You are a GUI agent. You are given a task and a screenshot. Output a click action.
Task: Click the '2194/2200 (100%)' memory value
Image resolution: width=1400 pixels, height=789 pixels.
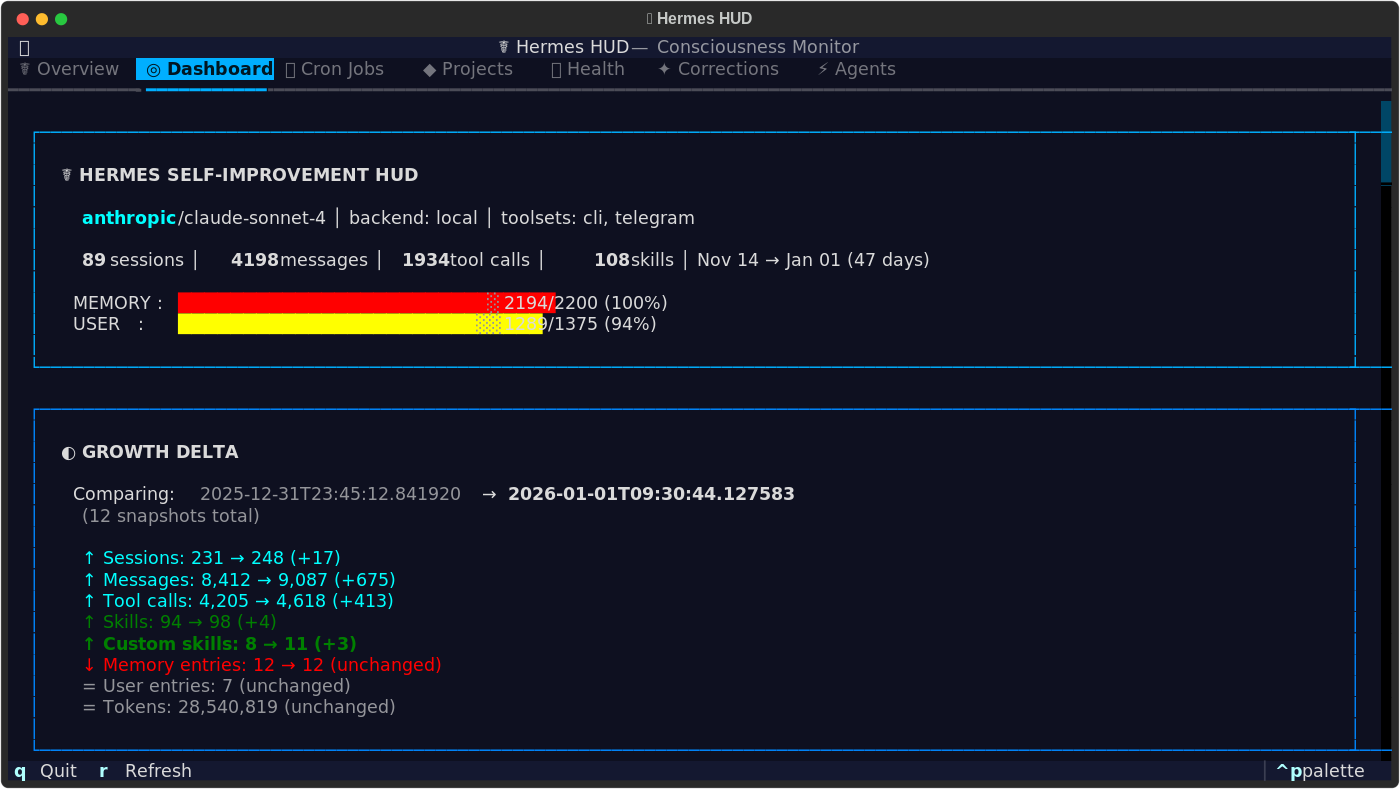586,303
